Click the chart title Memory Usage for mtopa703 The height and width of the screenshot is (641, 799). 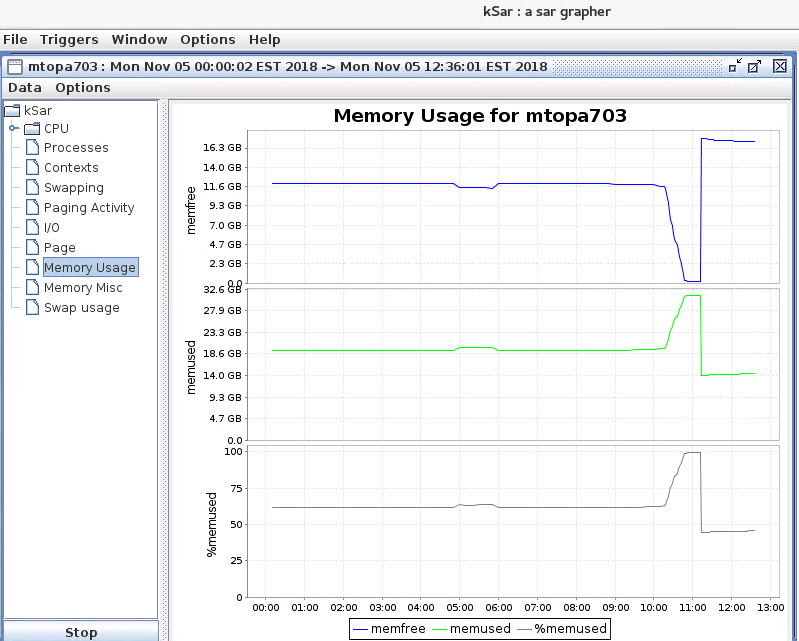[x=480, y=116]
